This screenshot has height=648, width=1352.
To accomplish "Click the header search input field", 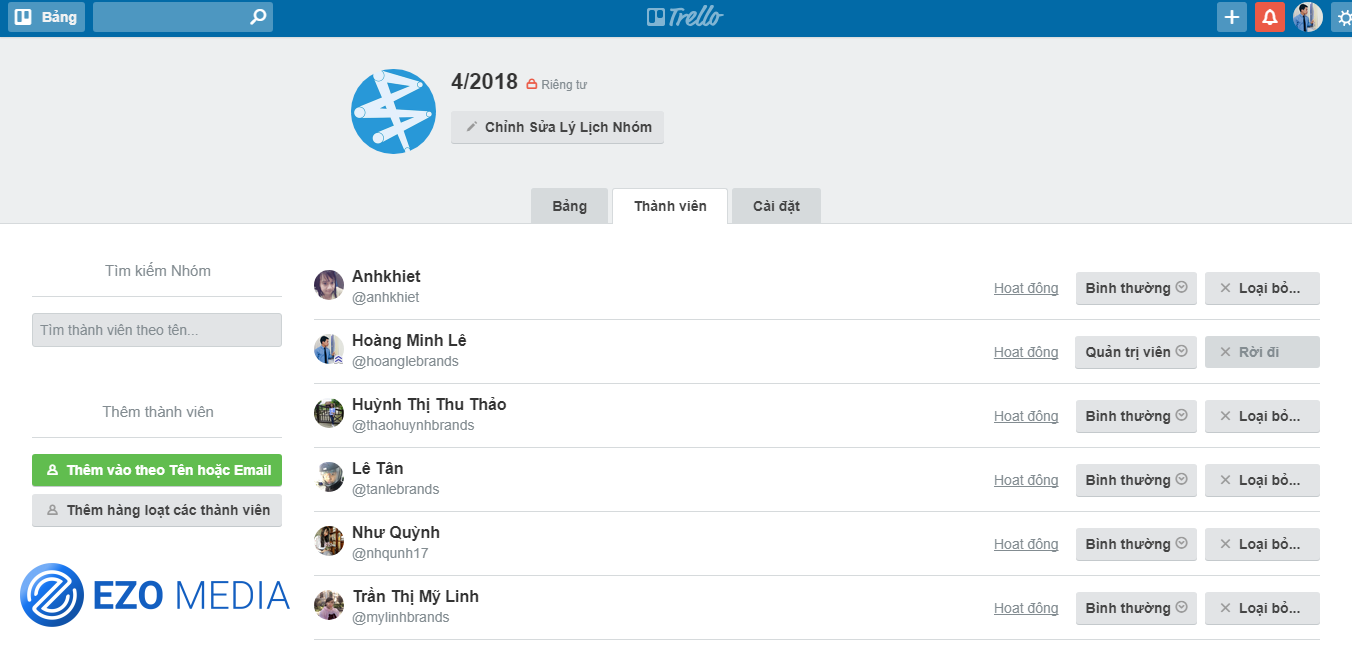I will (x=183, y=17).
